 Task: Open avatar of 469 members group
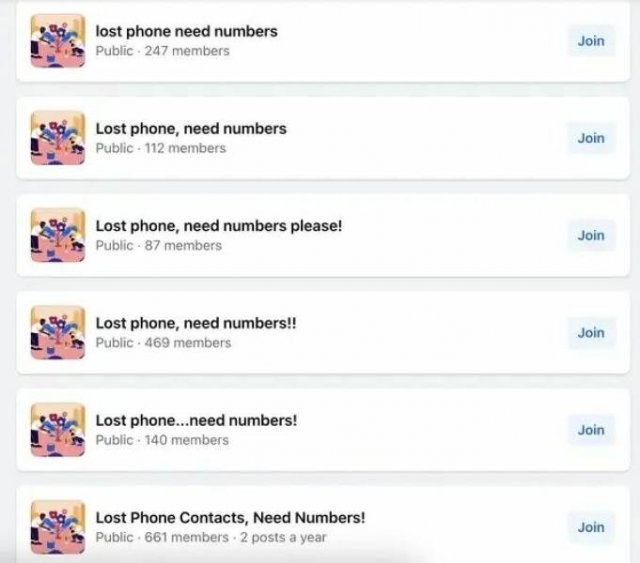tap(58, 332)
